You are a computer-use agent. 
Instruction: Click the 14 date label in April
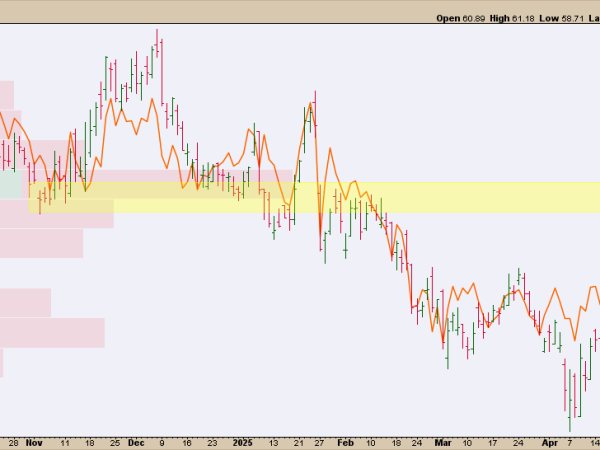(x=595, y=443)
